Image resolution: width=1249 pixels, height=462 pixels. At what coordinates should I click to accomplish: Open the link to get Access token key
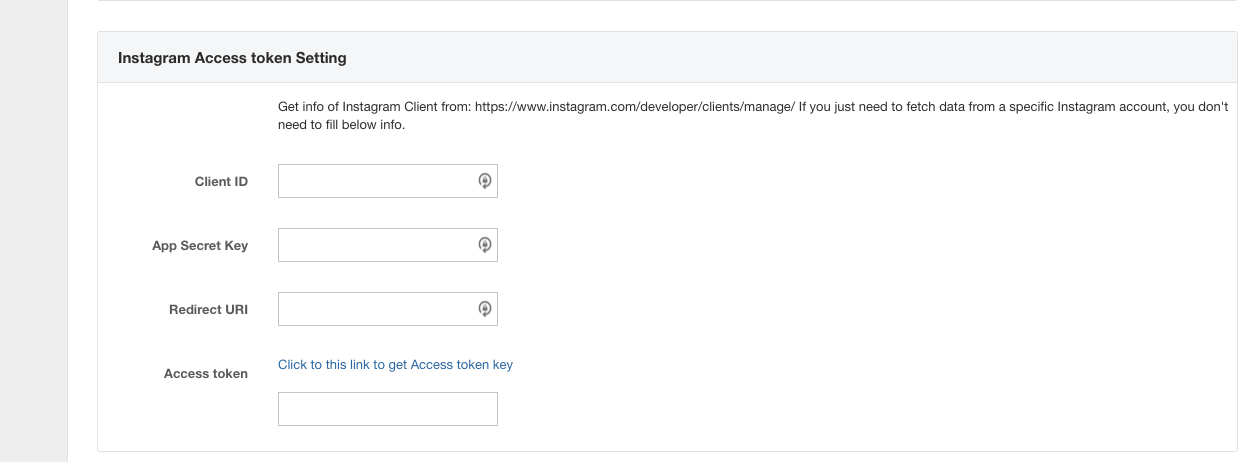click(x=395, y=365)
